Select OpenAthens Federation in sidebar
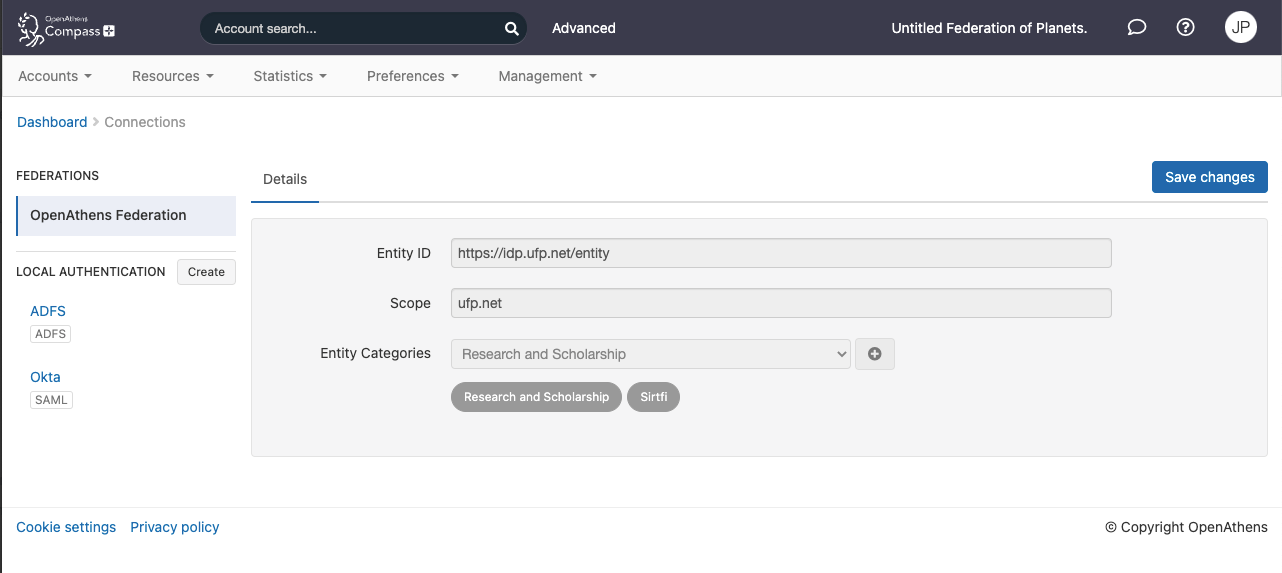1282x573 pixels. [108, 215]
